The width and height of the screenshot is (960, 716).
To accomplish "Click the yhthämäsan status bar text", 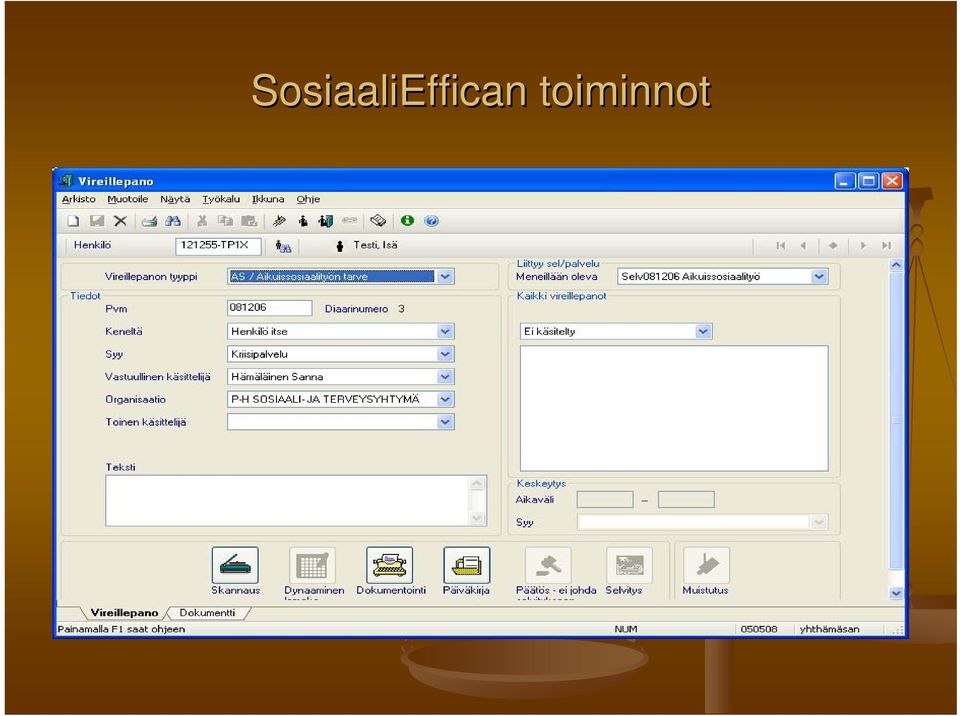I will [830, 629].
